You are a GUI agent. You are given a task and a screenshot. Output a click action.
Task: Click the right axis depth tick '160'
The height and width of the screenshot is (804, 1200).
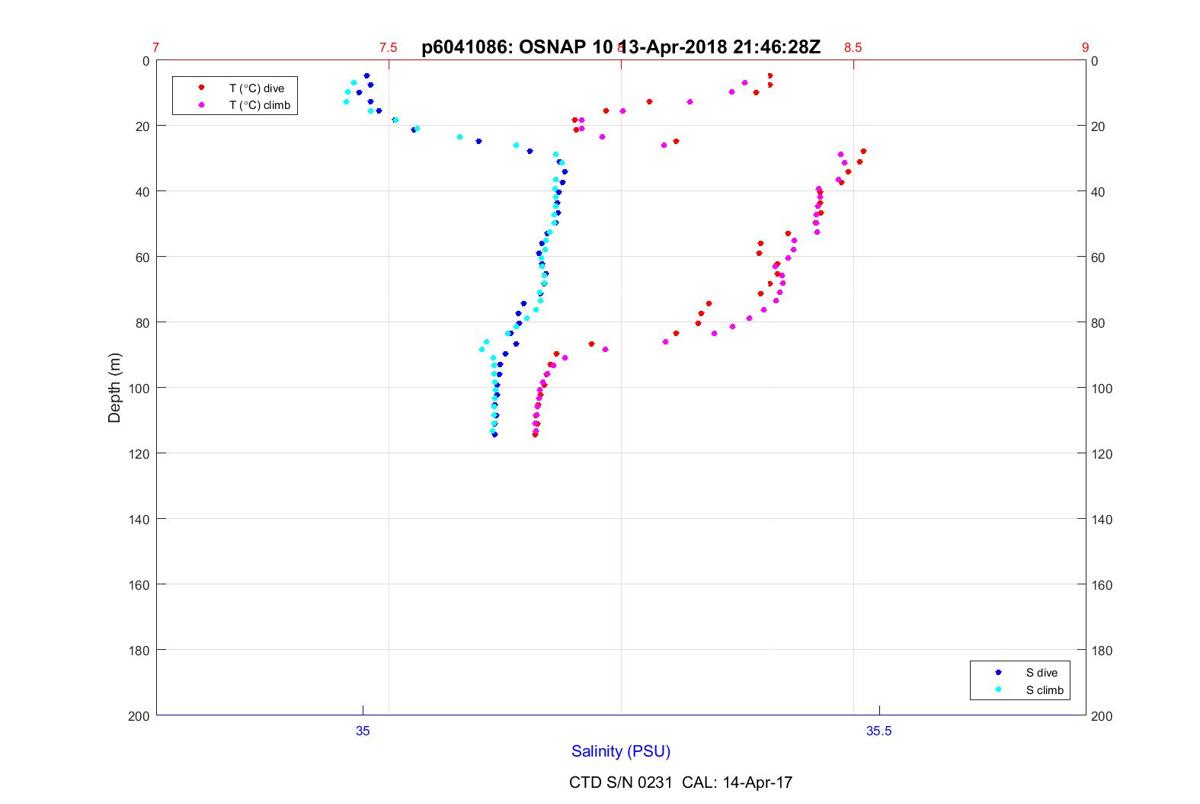click(x=1102, y=585)
